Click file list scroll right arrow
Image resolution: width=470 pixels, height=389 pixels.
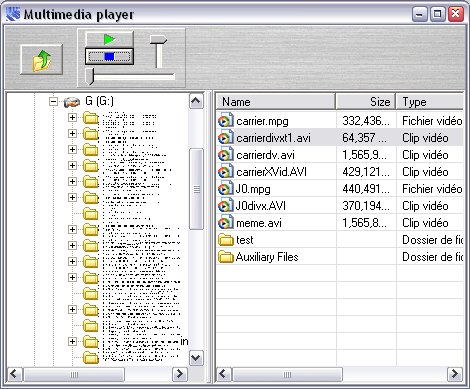point(455,374)
